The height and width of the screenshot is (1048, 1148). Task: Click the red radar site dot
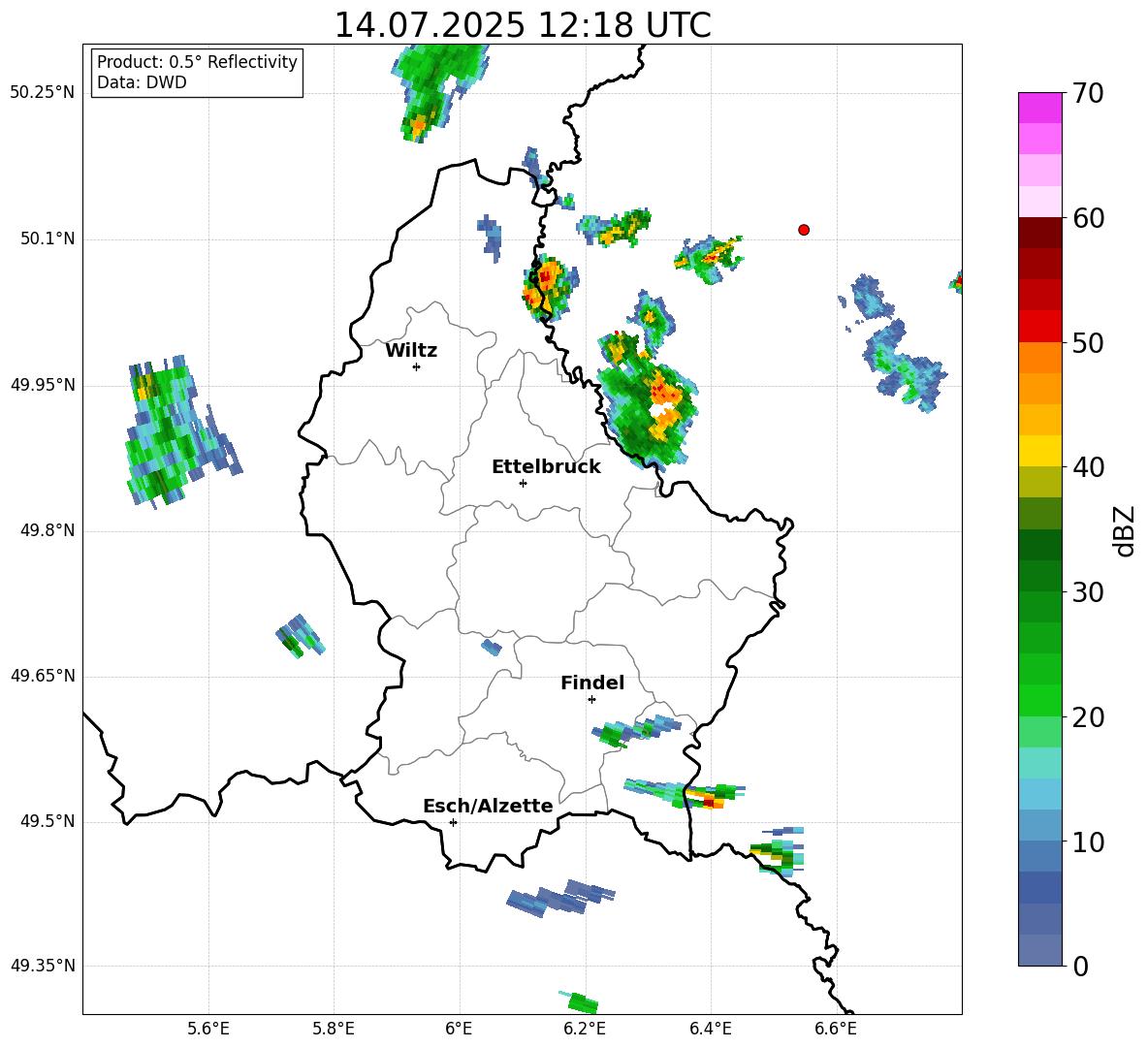[x=804, y=230]
